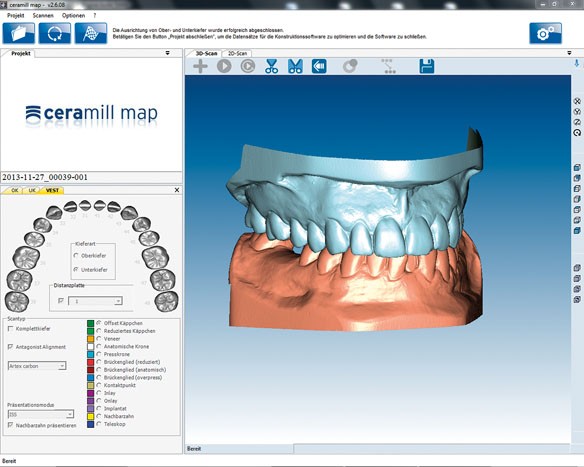This screenshot has width=584, height=467.
Task: Enable the Komplettkiefer checkbox
Action: point(10,328)
